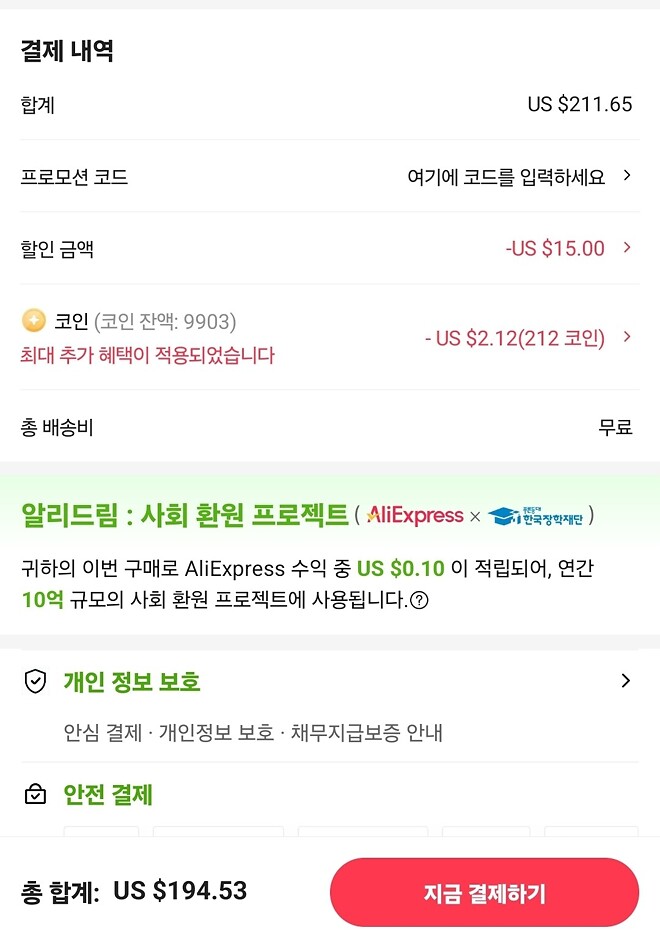Select the second payment method thumbnail at bottom

(x=218, y=836)
